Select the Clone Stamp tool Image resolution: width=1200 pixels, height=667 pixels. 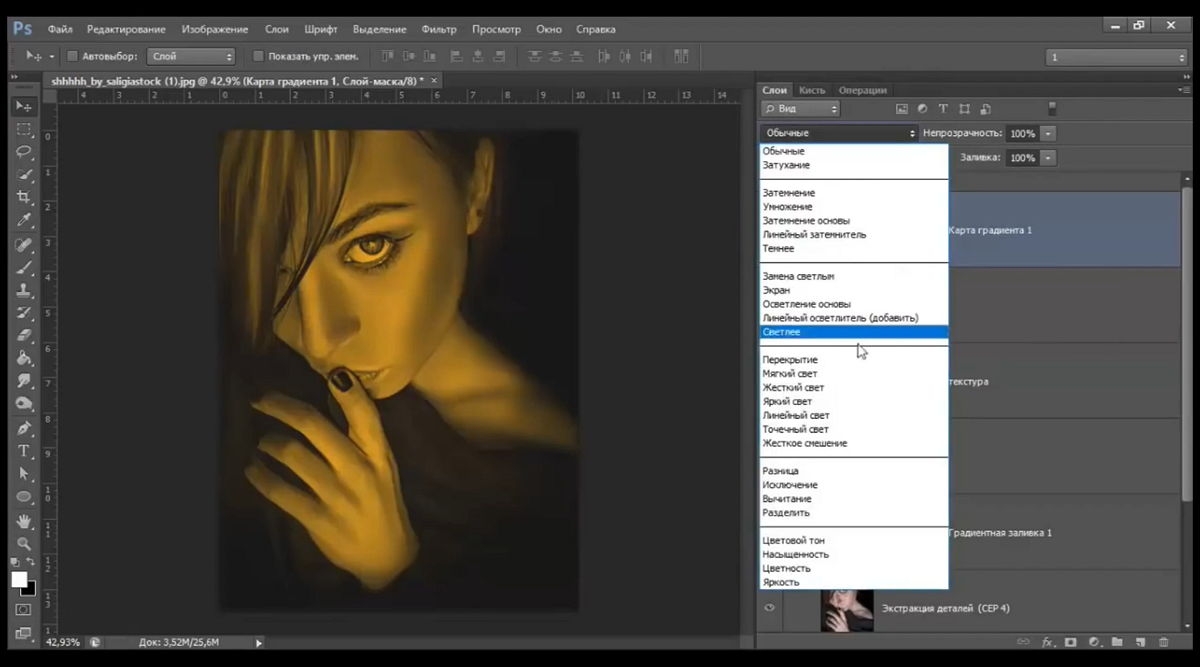pos(24,291)
